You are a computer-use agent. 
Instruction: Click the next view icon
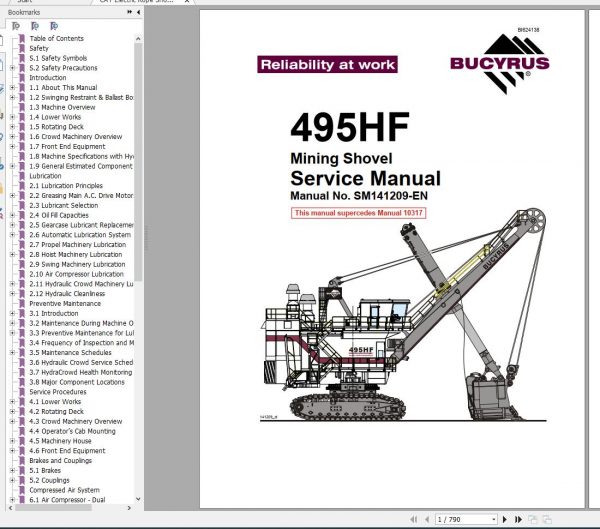tap(547, 519)
